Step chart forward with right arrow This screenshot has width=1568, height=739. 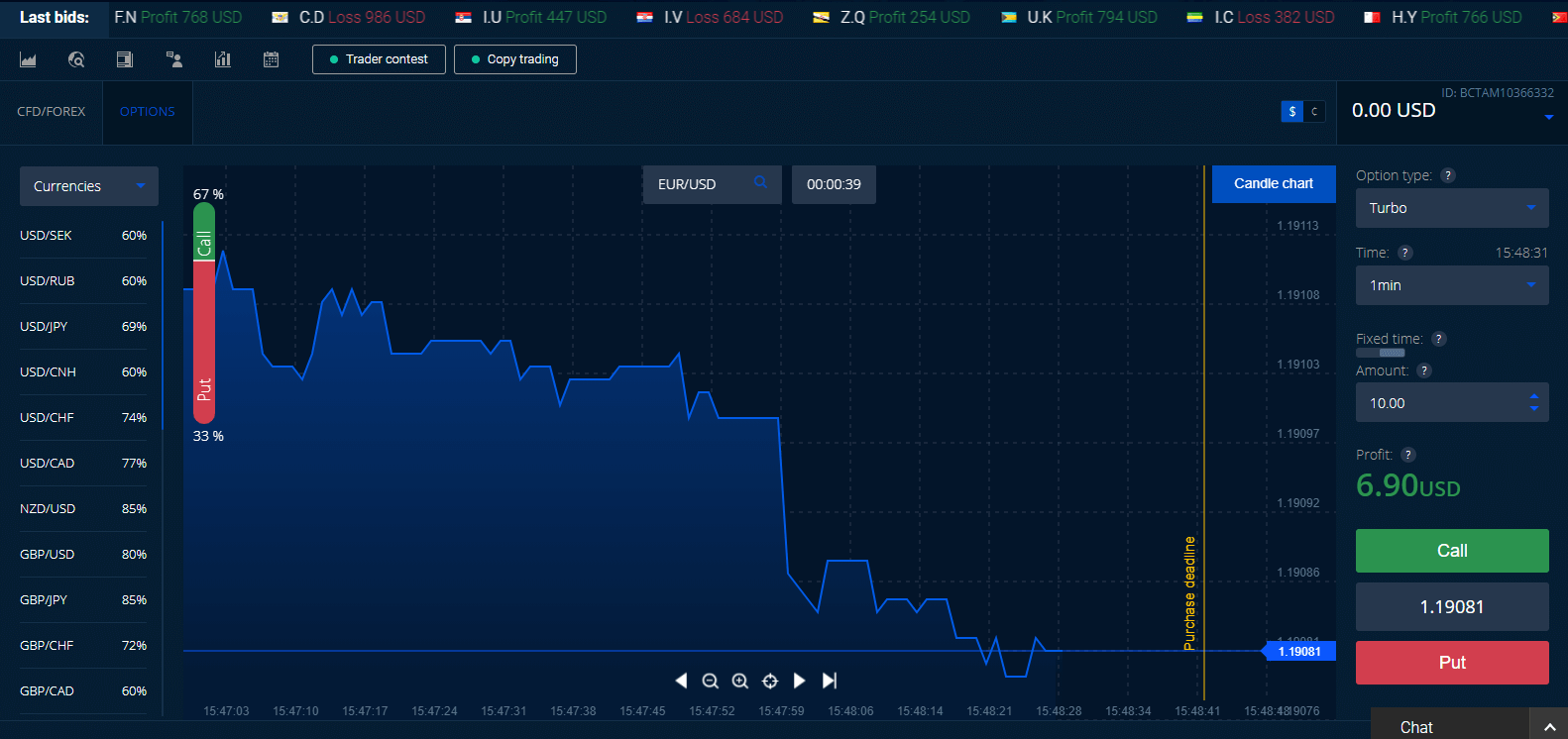tap(800, 681)
